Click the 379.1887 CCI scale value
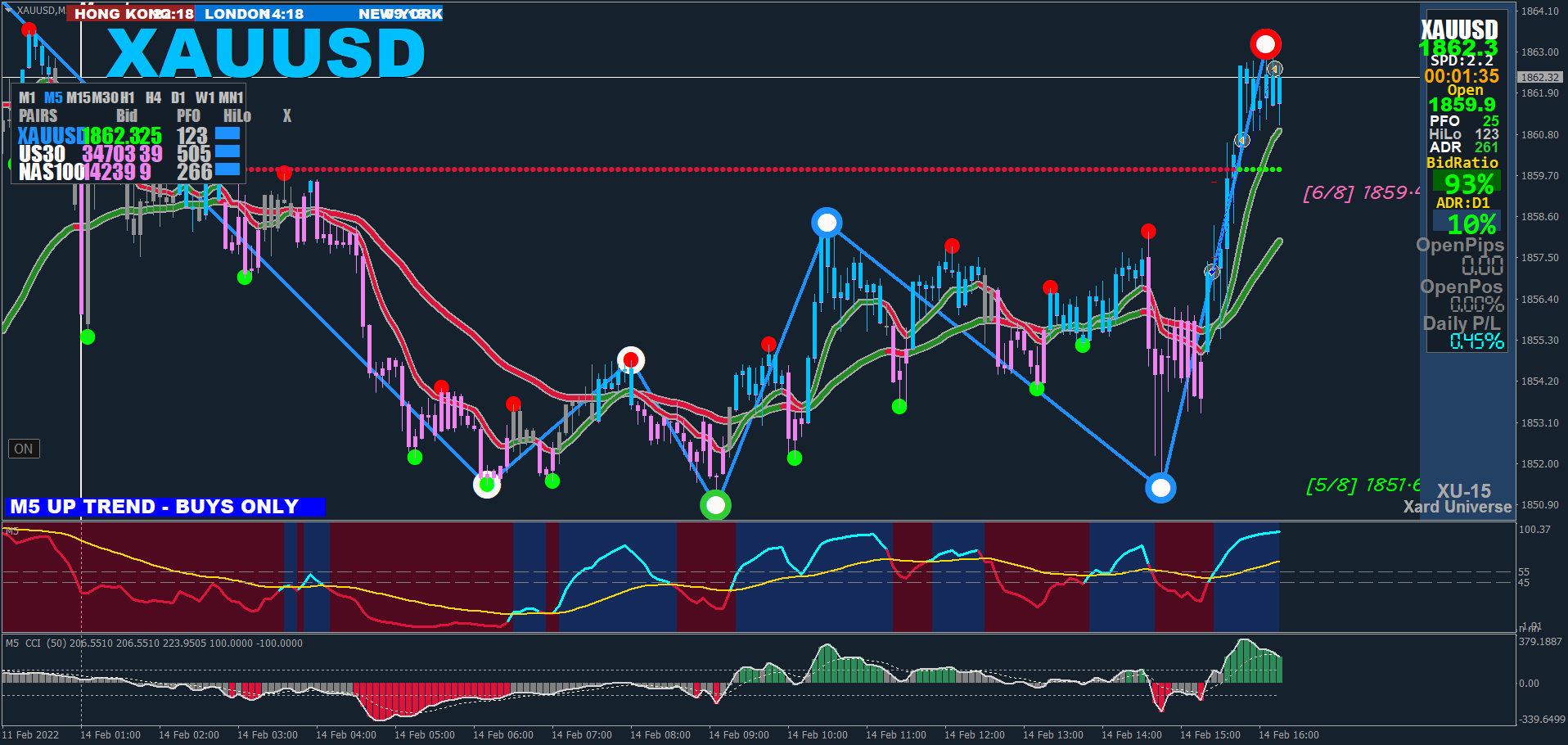1568x745 pixels. pos(1540,642)
